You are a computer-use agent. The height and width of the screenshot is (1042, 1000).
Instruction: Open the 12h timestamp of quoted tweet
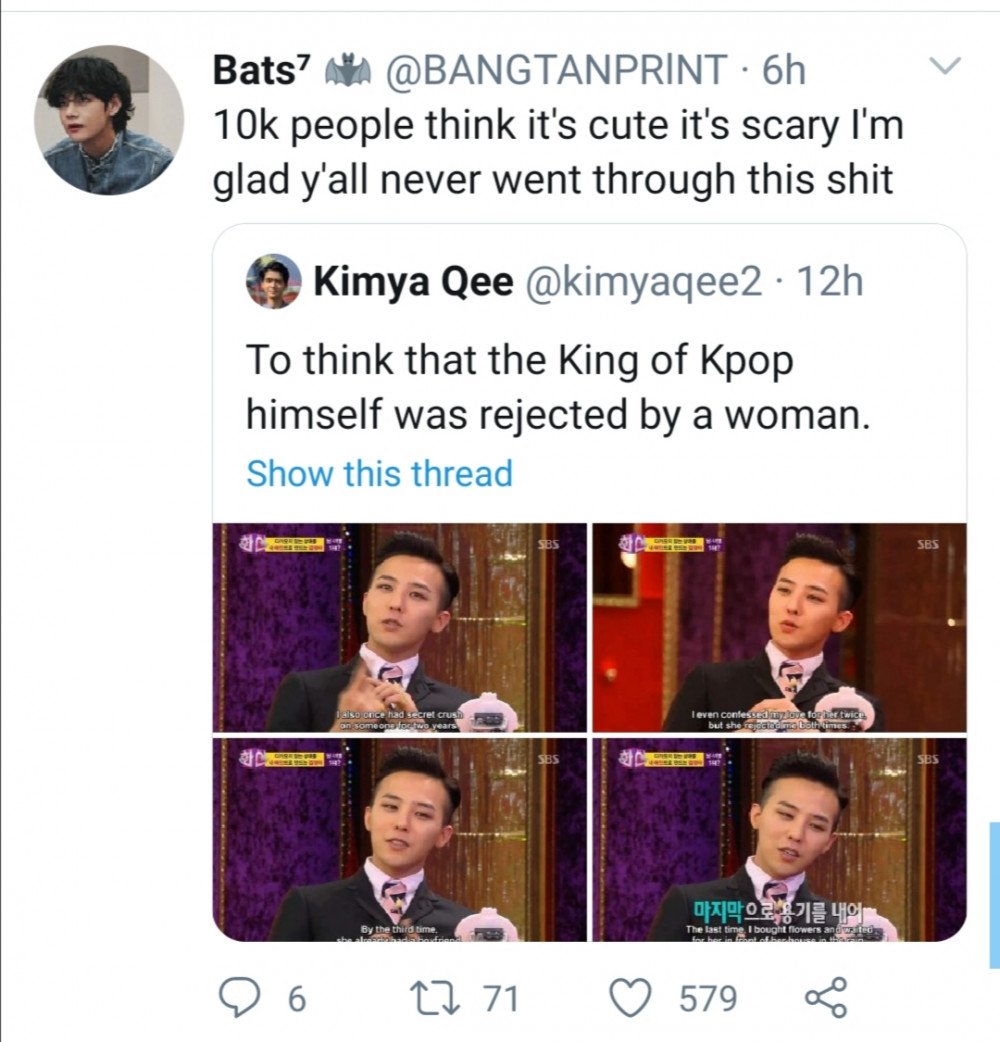830,282
